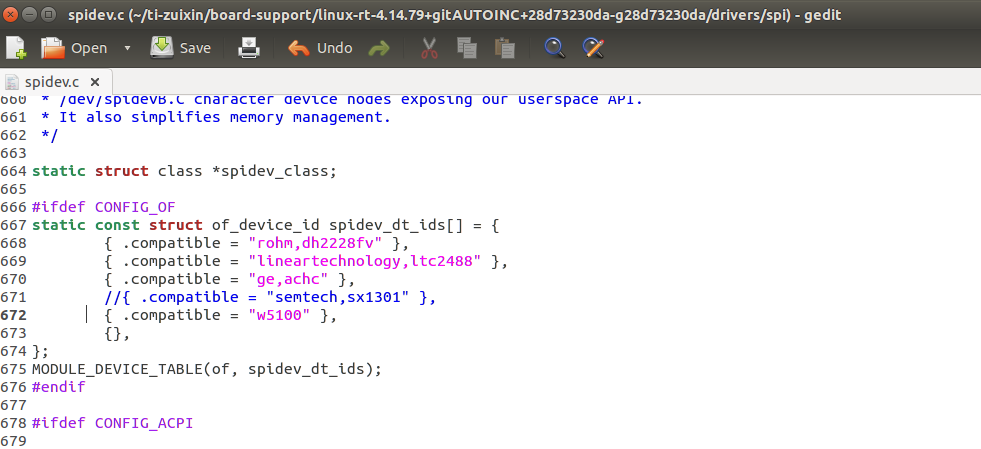Paste from clipboard with the paste icon

click(x=504, y=48)
